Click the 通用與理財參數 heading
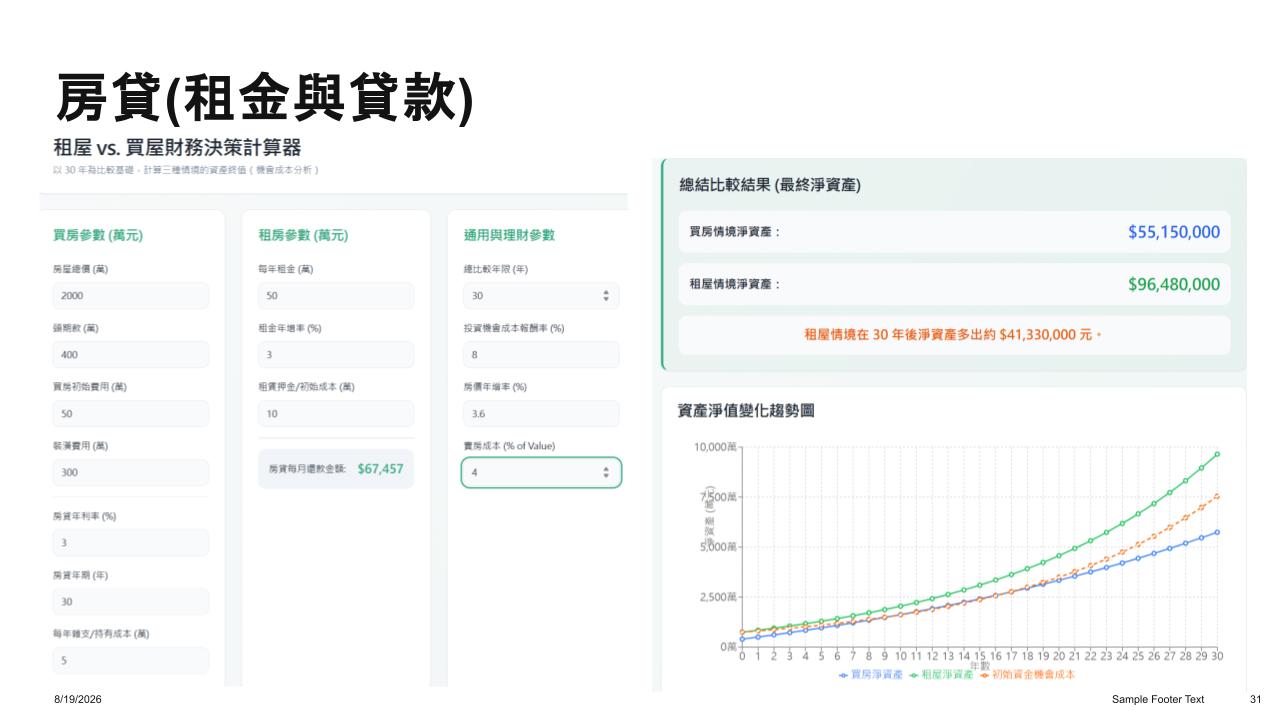This screenshot has width=1280, height=720. click(509, 236)
